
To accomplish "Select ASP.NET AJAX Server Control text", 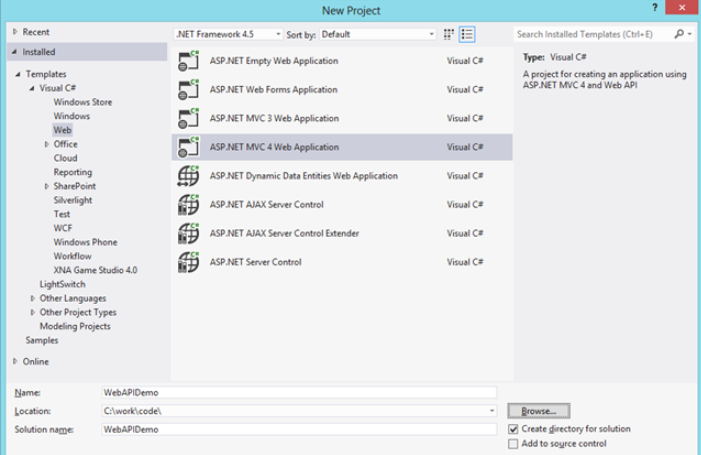I will click(x=266, y=205).
